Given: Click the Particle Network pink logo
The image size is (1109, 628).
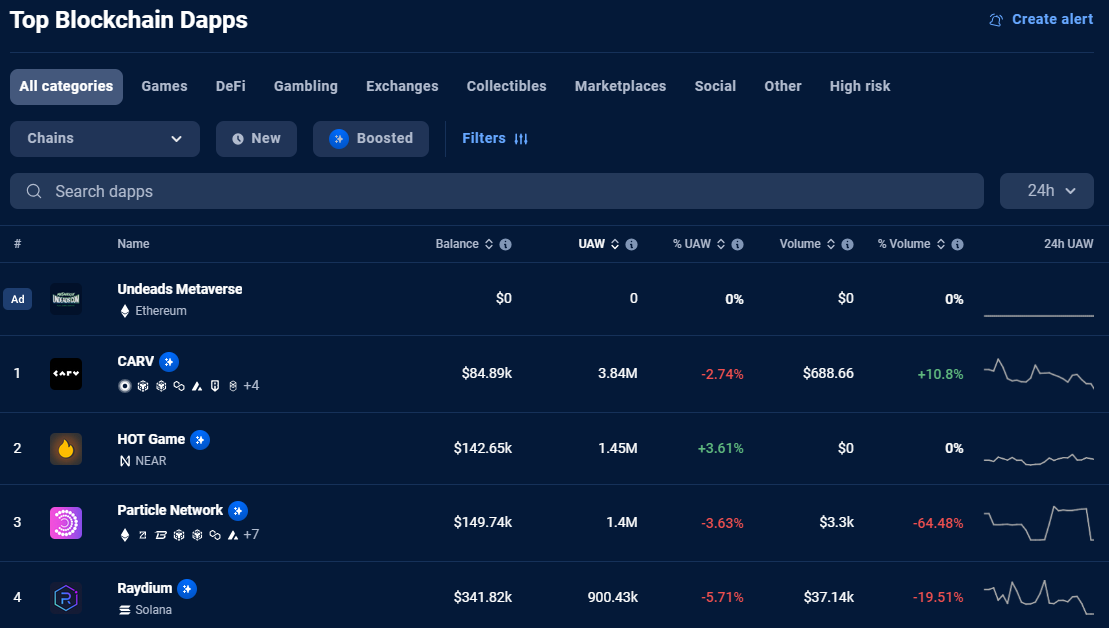Looking at the screenshot, I should pyautogui.click(x=66, y=523).
